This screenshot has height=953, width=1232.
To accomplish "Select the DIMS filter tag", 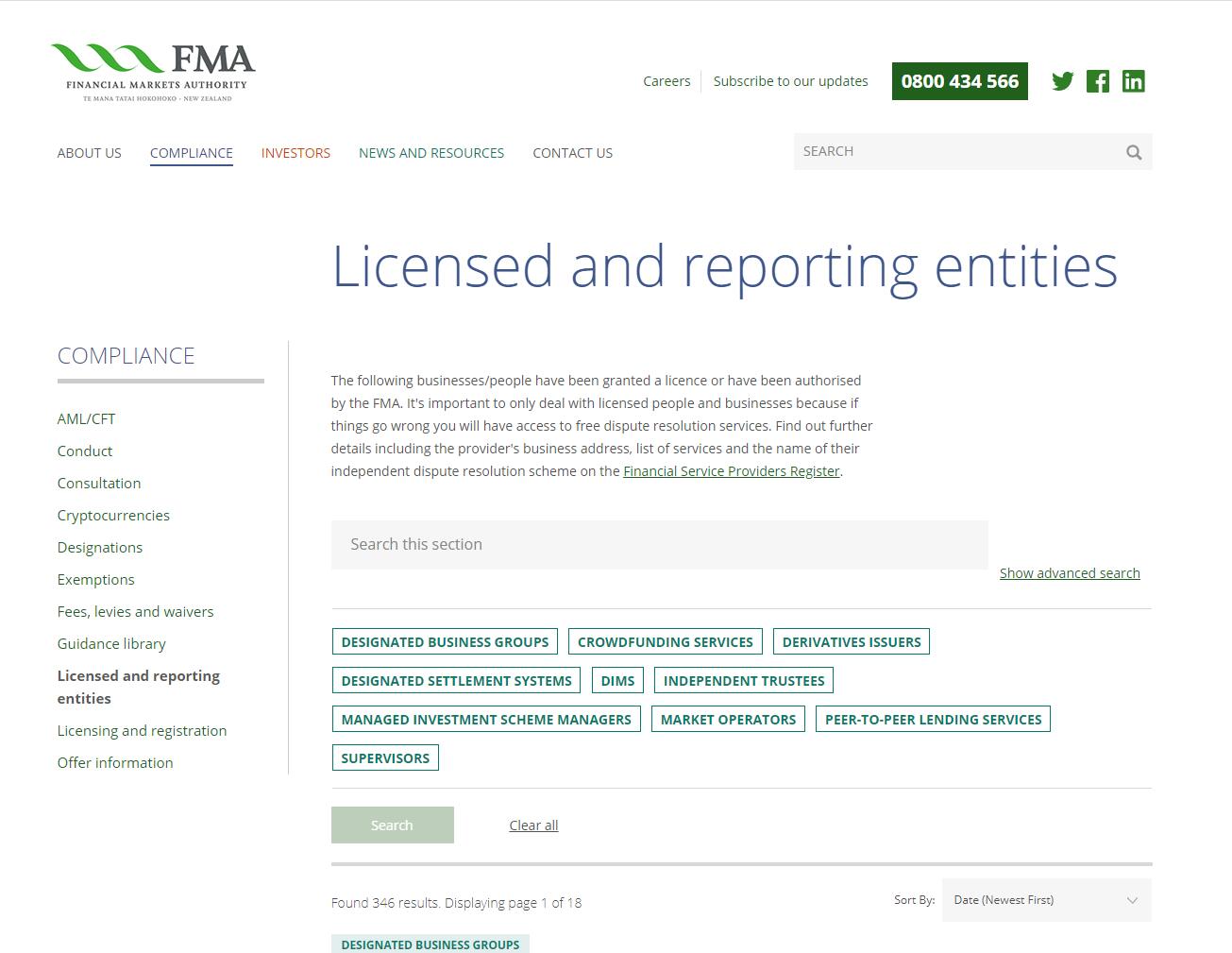I will (617, 681).
